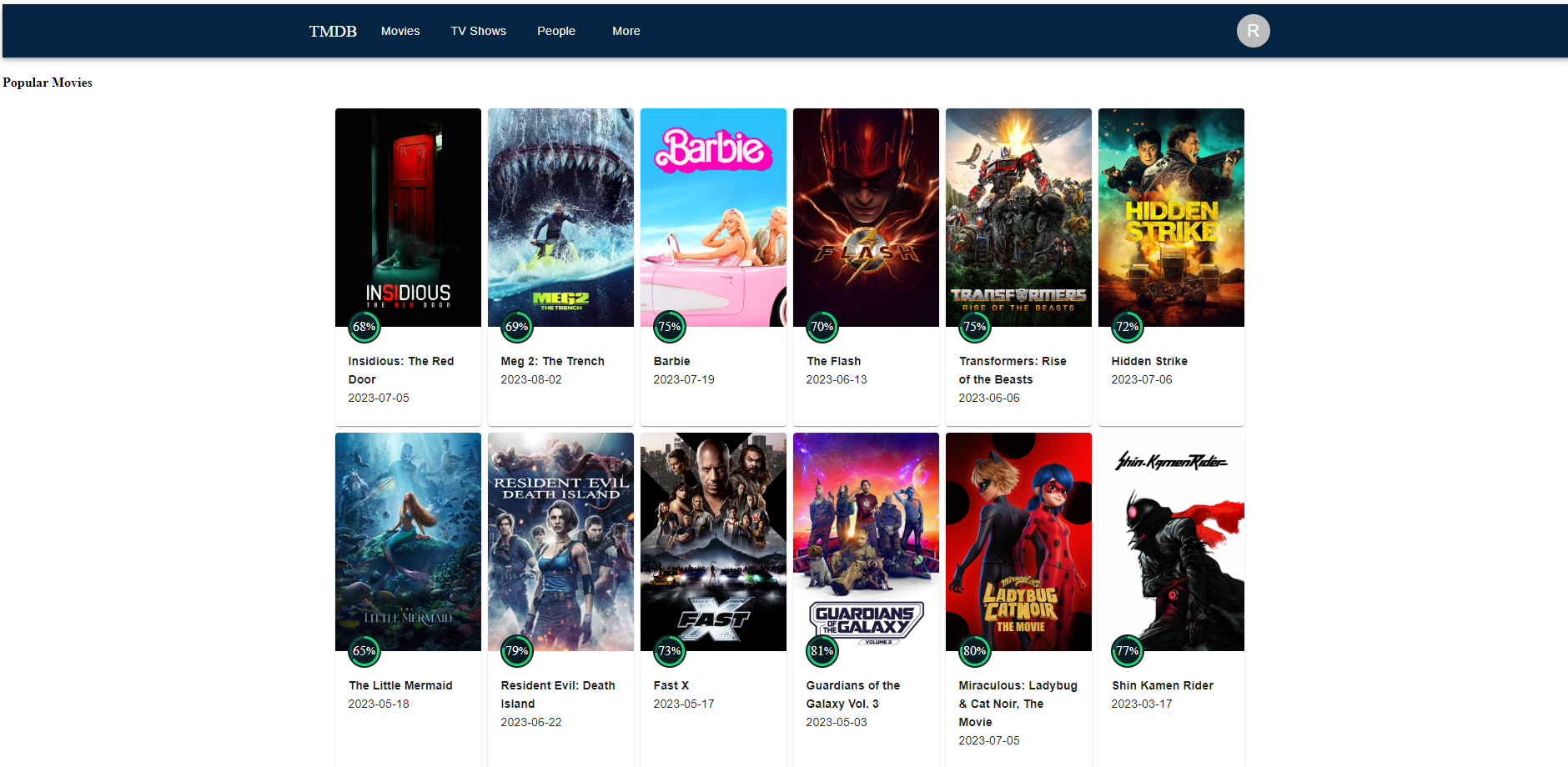Click Insidious release date 2023-07-05
1568x767 pixels.
[379, 398]
